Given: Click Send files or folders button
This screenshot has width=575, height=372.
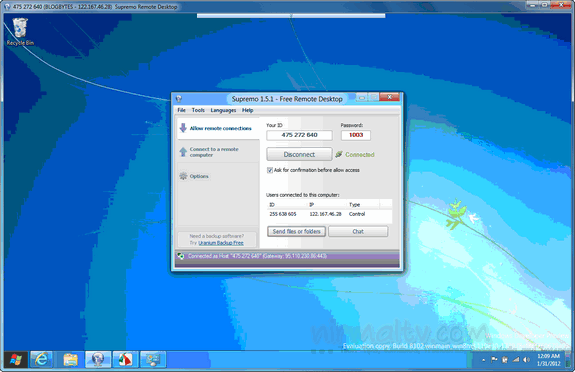Looking at the screenshot, I should (x=296, y=231).
